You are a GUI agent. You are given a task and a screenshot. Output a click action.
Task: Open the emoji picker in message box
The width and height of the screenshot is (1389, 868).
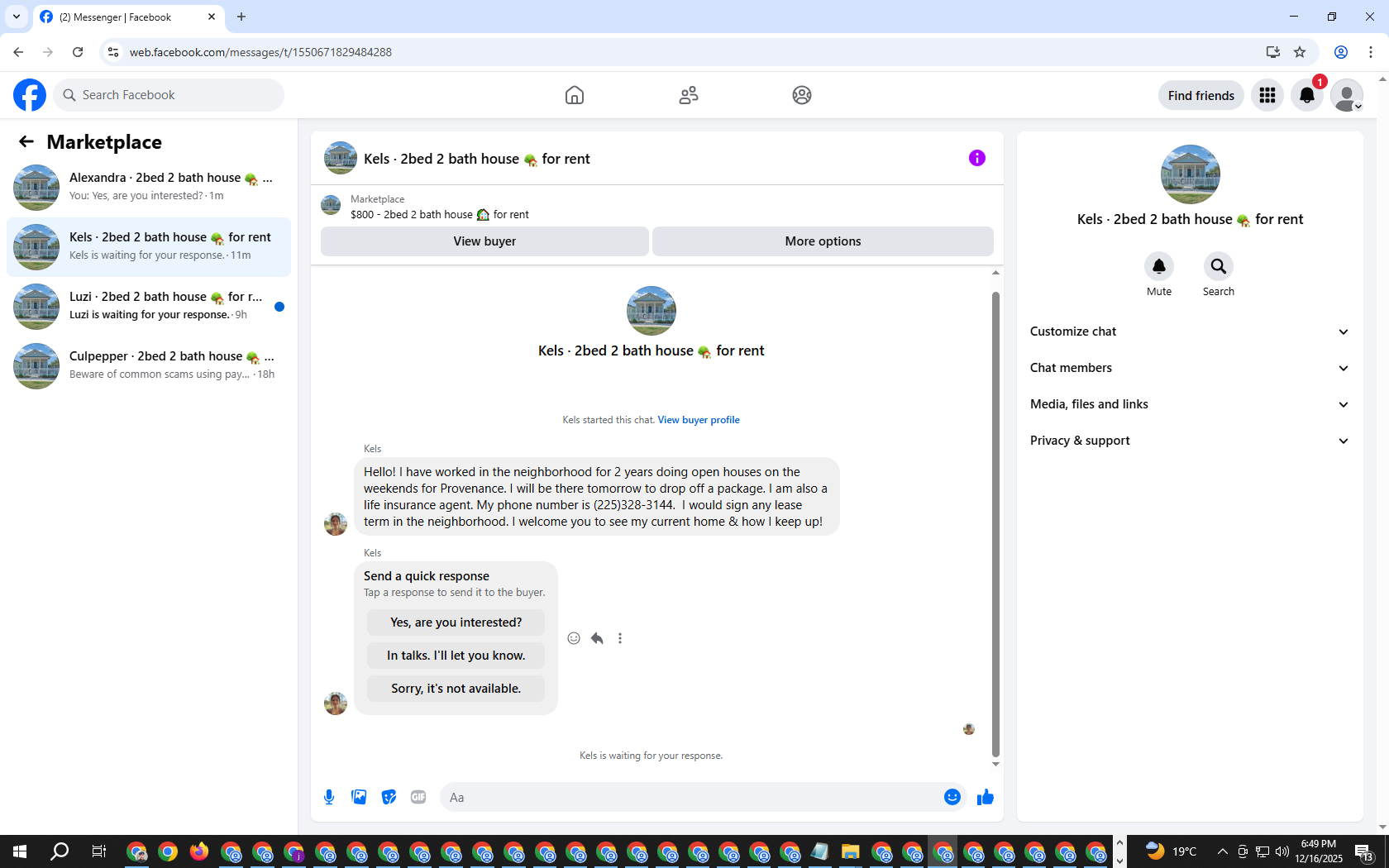tap(952, 797)
